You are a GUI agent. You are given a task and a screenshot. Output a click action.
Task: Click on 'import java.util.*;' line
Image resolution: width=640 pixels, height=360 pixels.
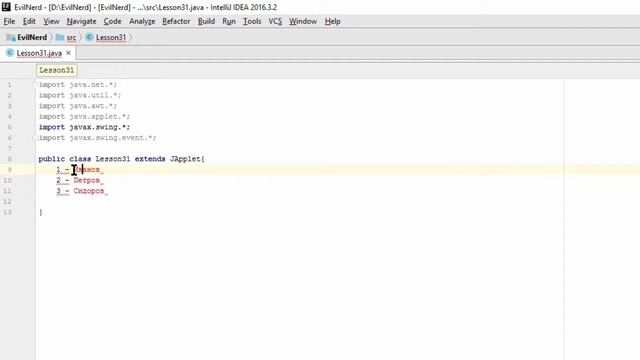[80, 96]
